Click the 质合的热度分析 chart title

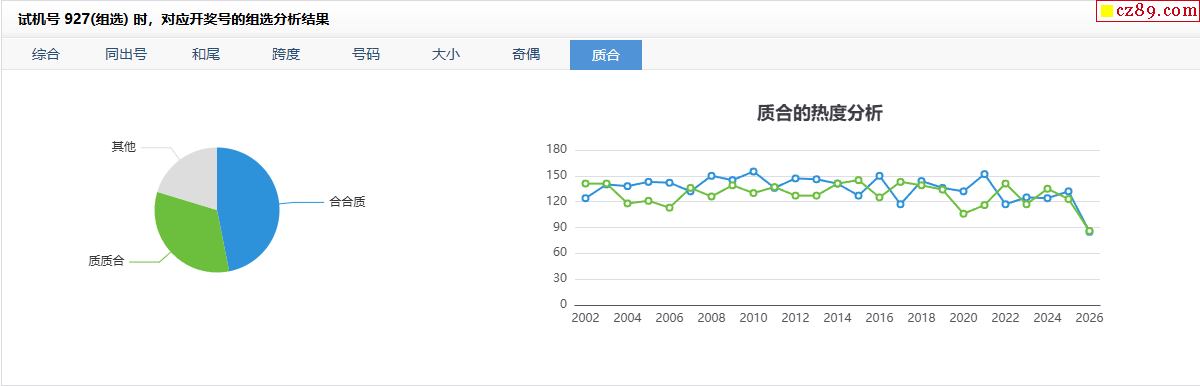[820, 113]
